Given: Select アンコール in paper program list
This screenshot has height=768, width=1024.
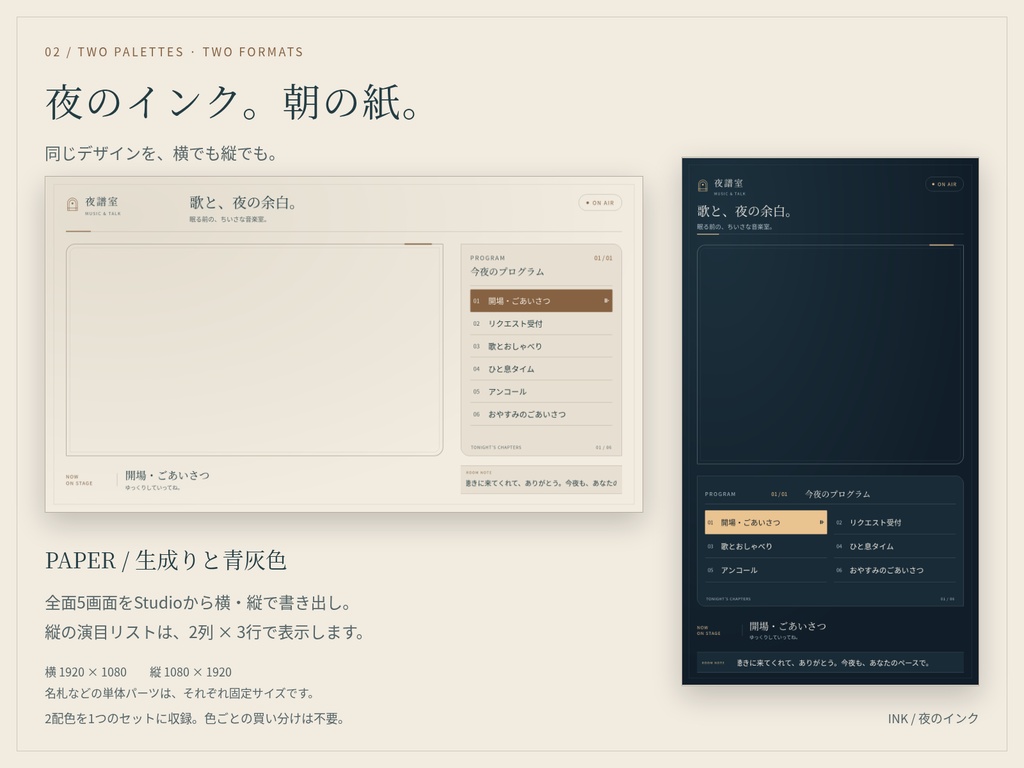Looking at the screenshot, I should (541, 391).
